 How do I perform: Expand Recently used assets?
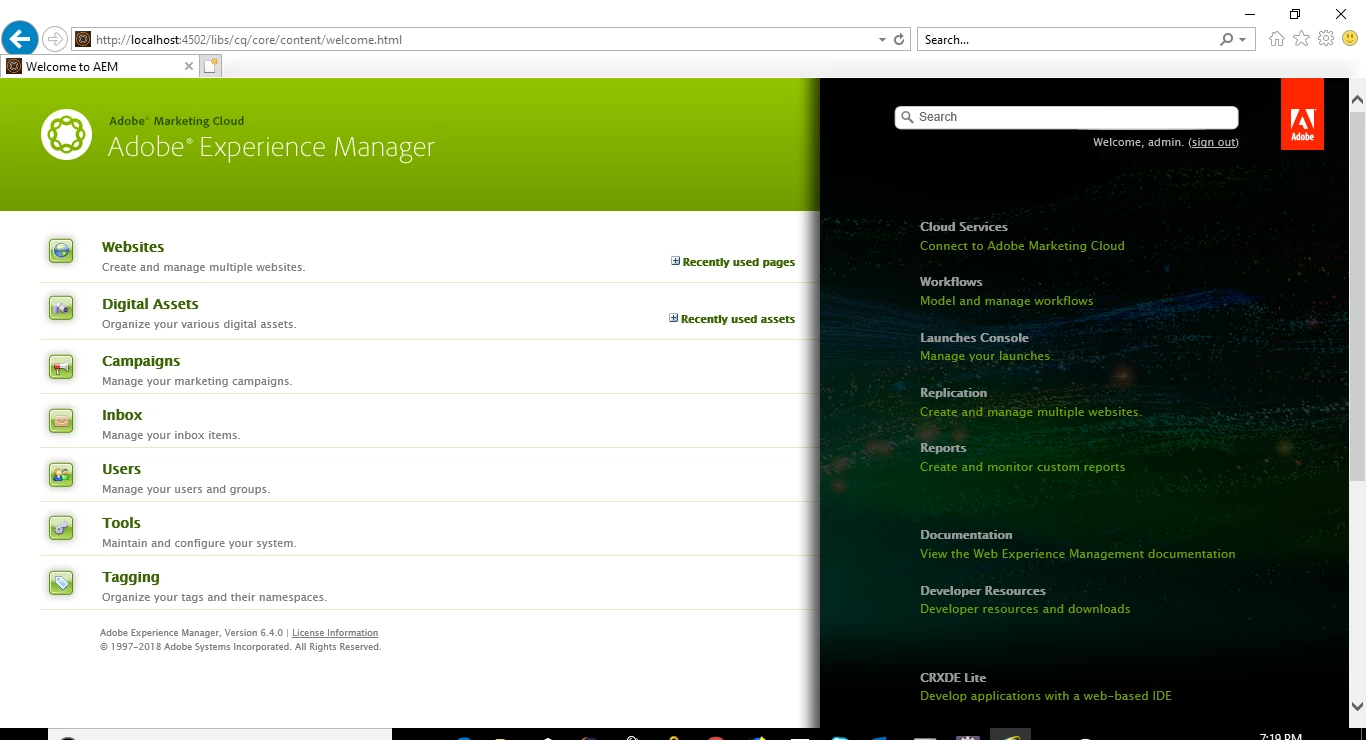[x=732, y=319]
